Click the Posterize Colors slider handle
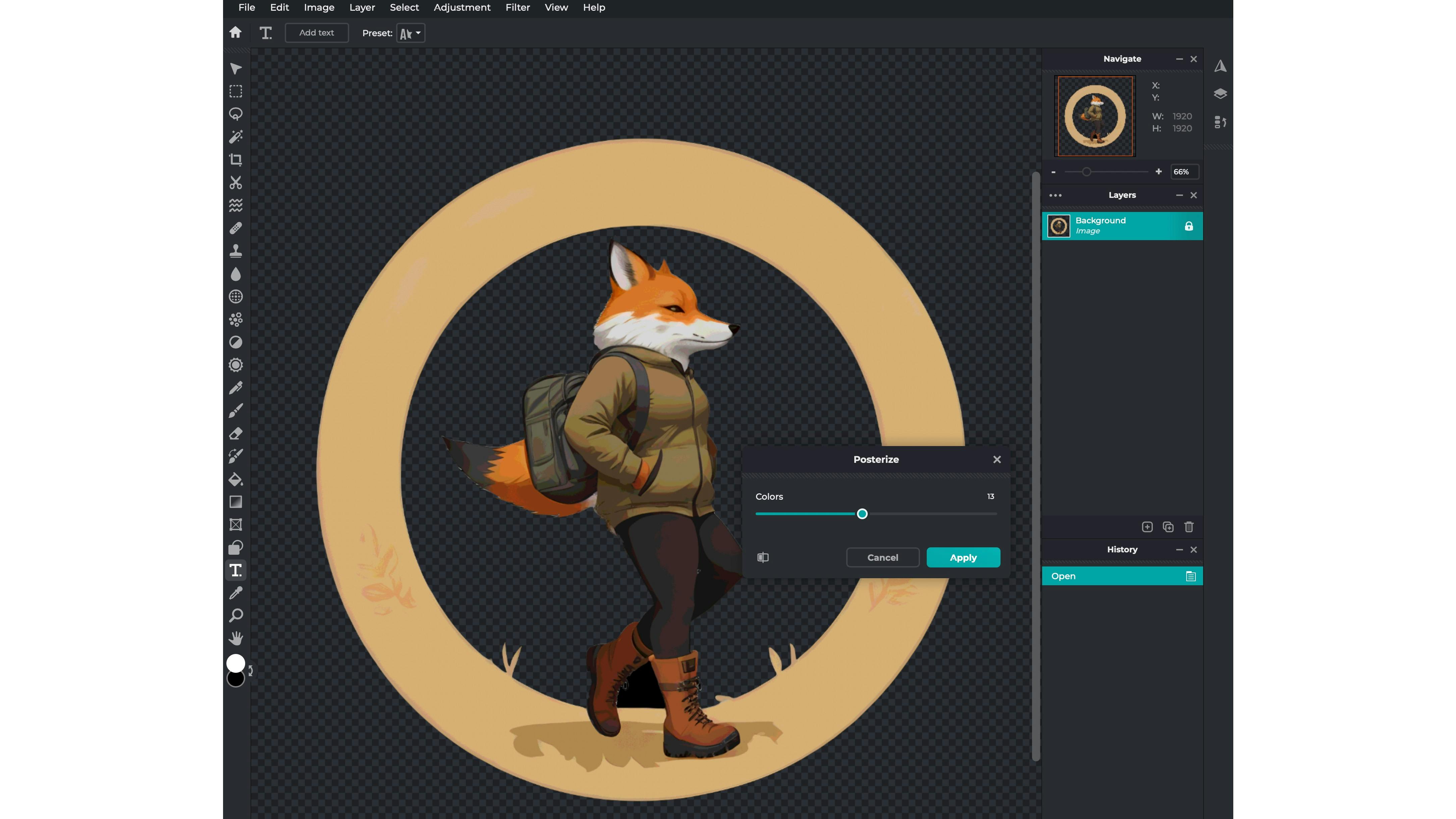Screen dimensions: 1456x819 click(x=862, y=514)
